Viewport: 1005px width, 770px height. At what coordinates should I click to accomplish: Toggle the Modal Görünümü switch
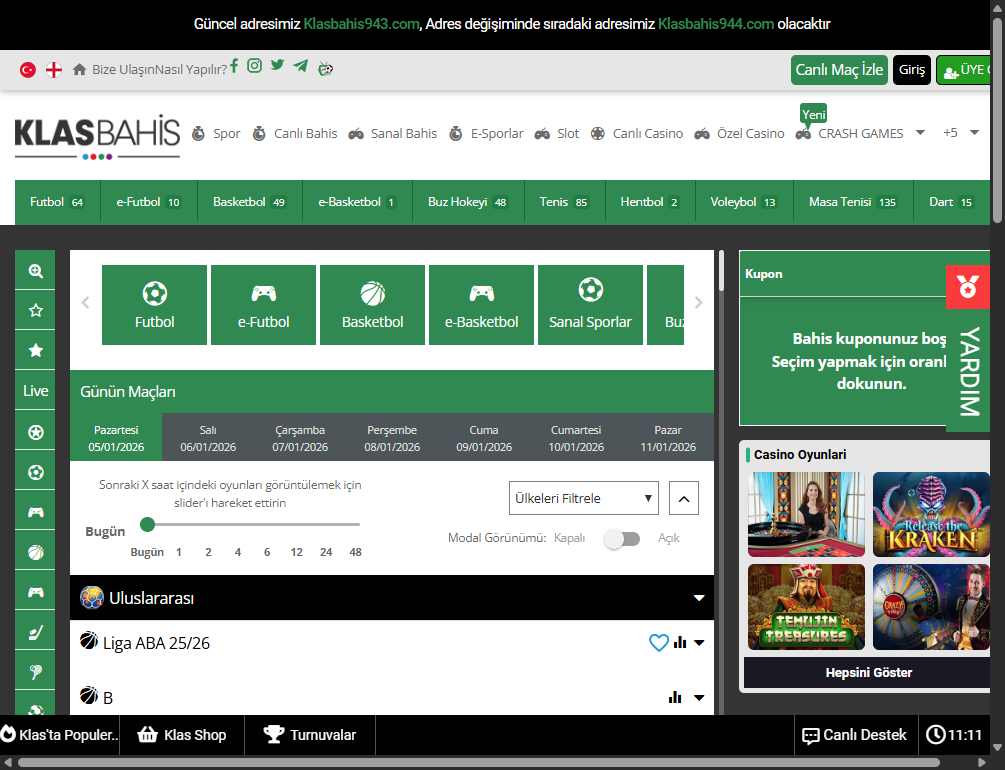tap(621, 539)
